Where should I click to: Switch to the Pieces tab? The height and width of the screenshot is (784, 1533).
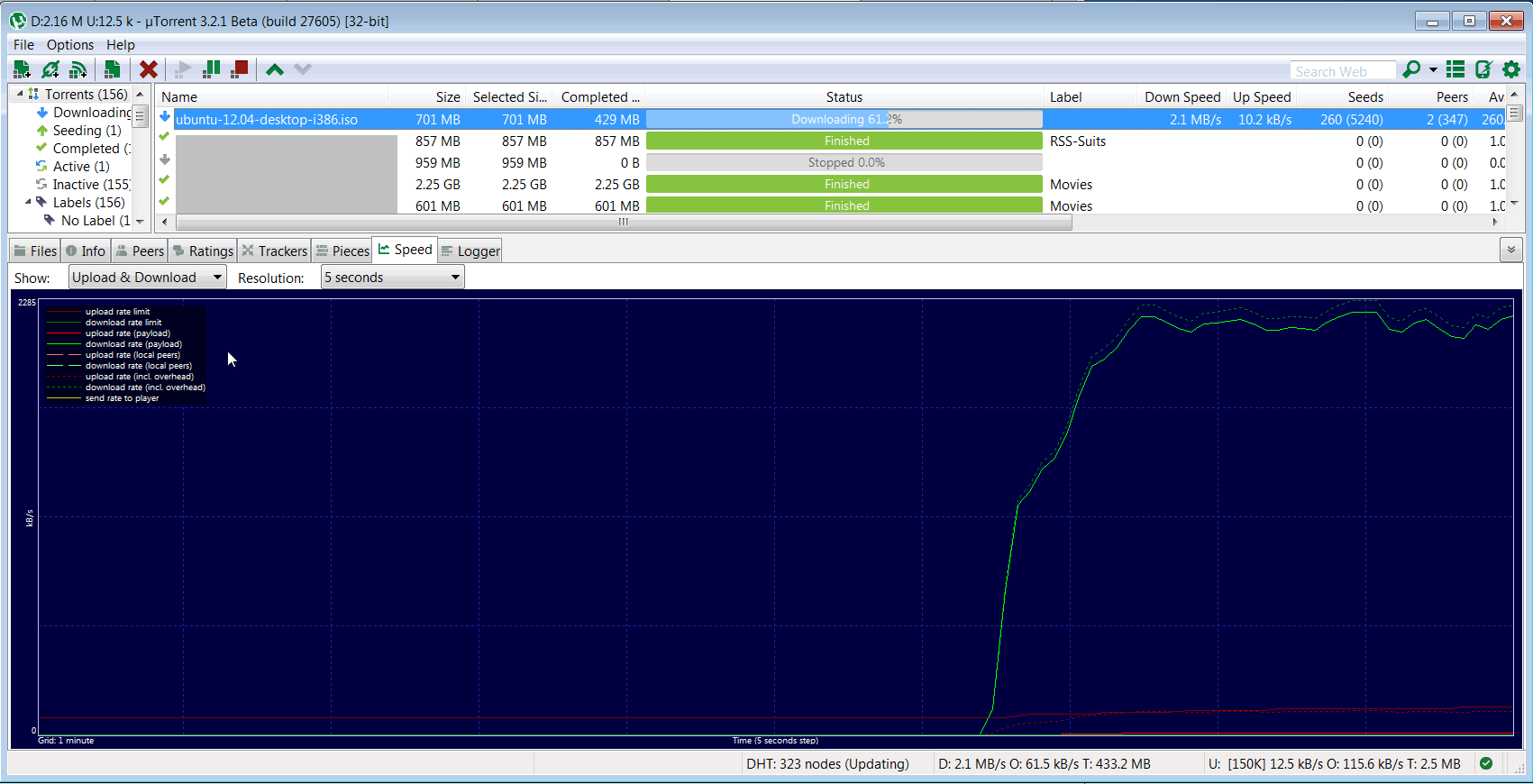(x=342, y=251)
